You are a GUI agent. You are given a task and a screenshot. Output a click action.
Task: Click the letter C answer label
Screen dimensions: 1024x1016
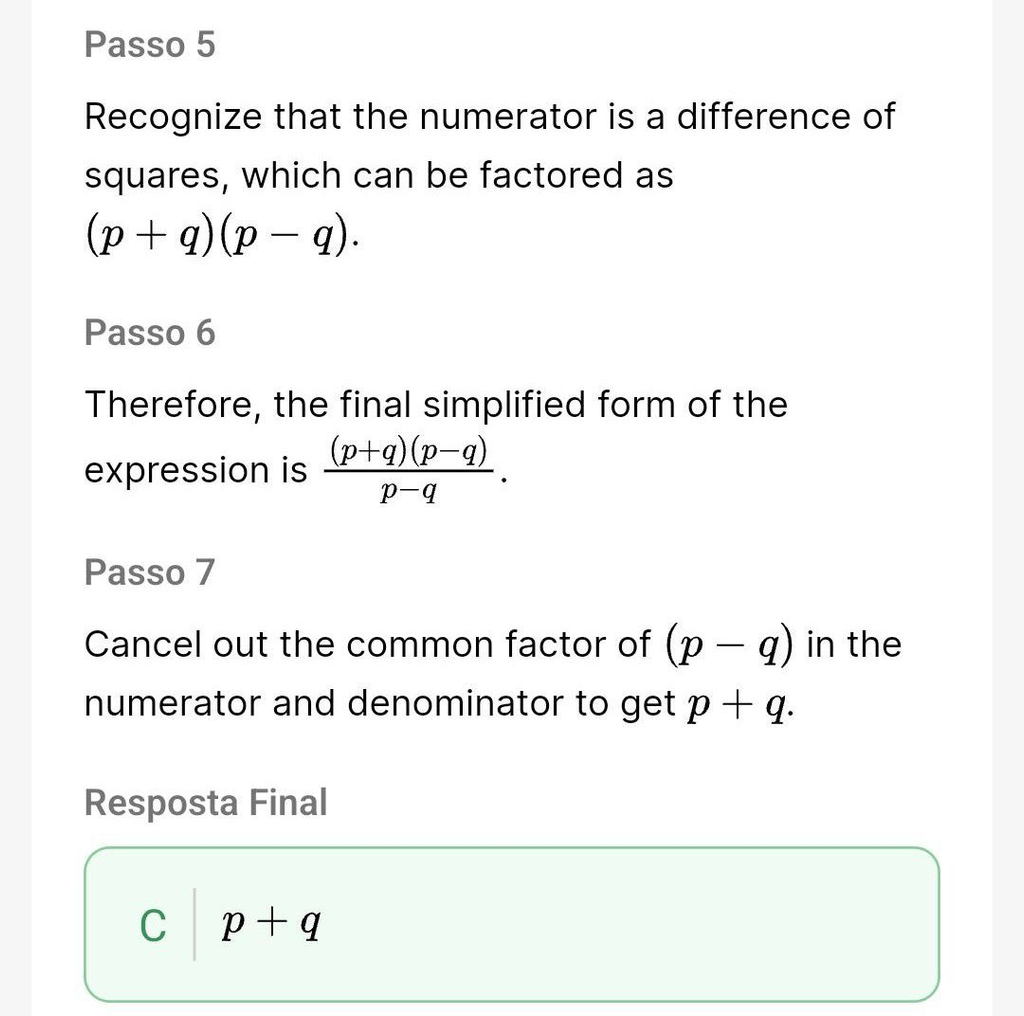[153, 925]
